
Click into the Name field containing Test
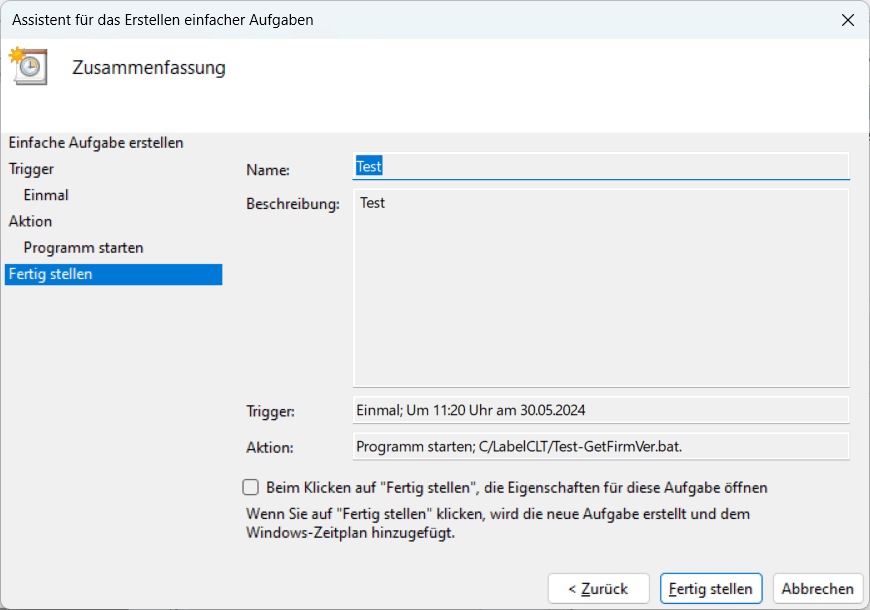pyautogui.click(x=600, y=167)
